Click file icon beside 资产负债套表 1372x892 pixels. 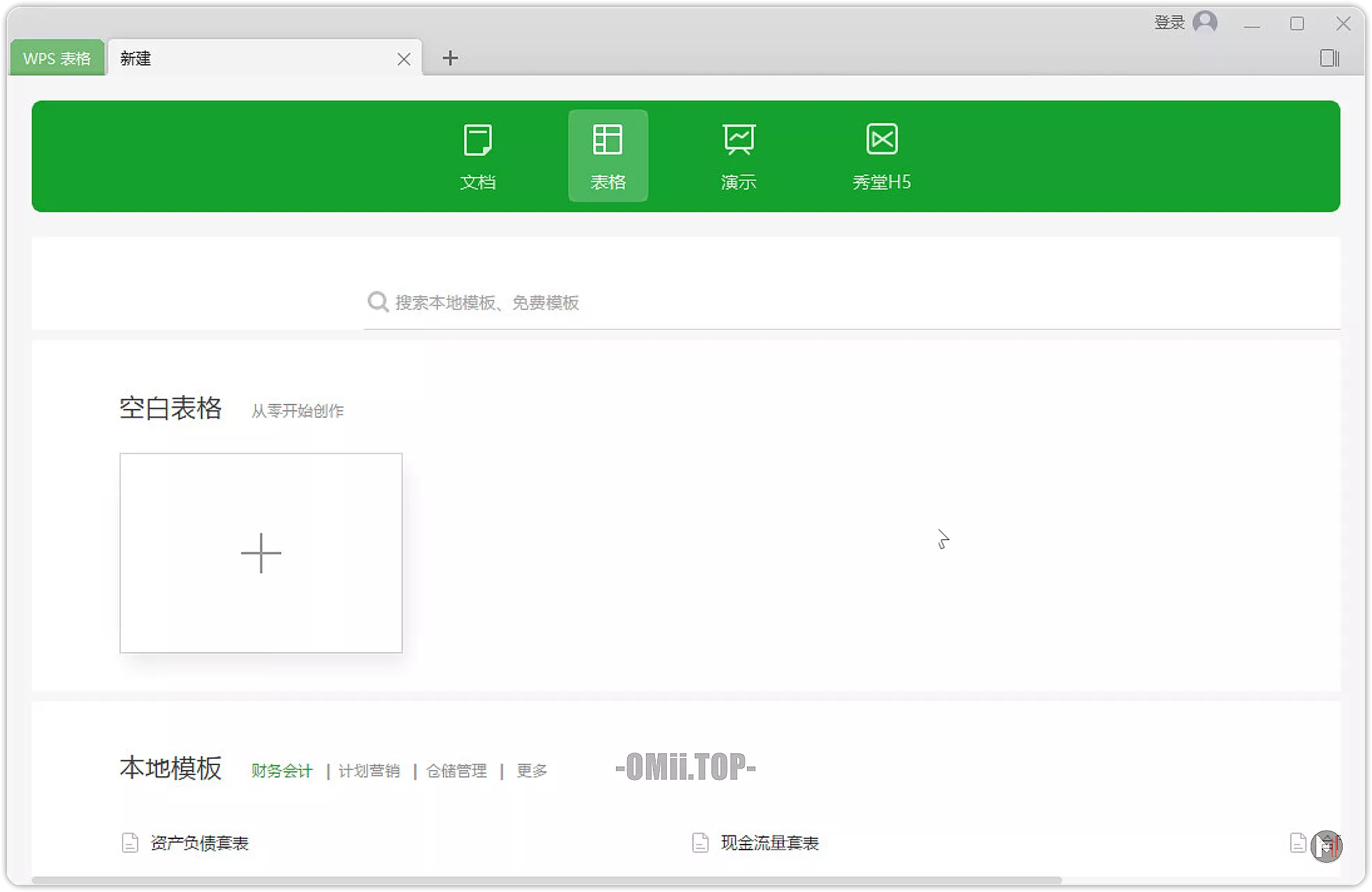[x=130, y=843]
